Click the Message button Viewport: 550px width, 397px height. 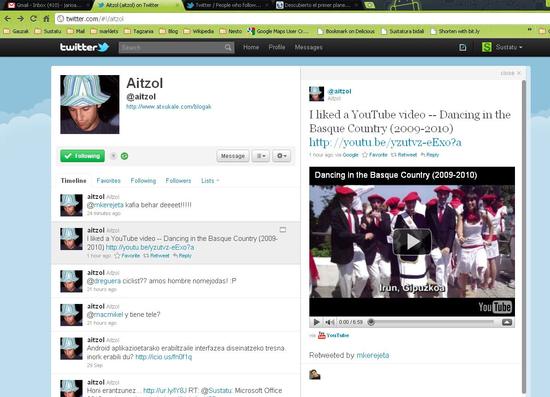point(233,156)
